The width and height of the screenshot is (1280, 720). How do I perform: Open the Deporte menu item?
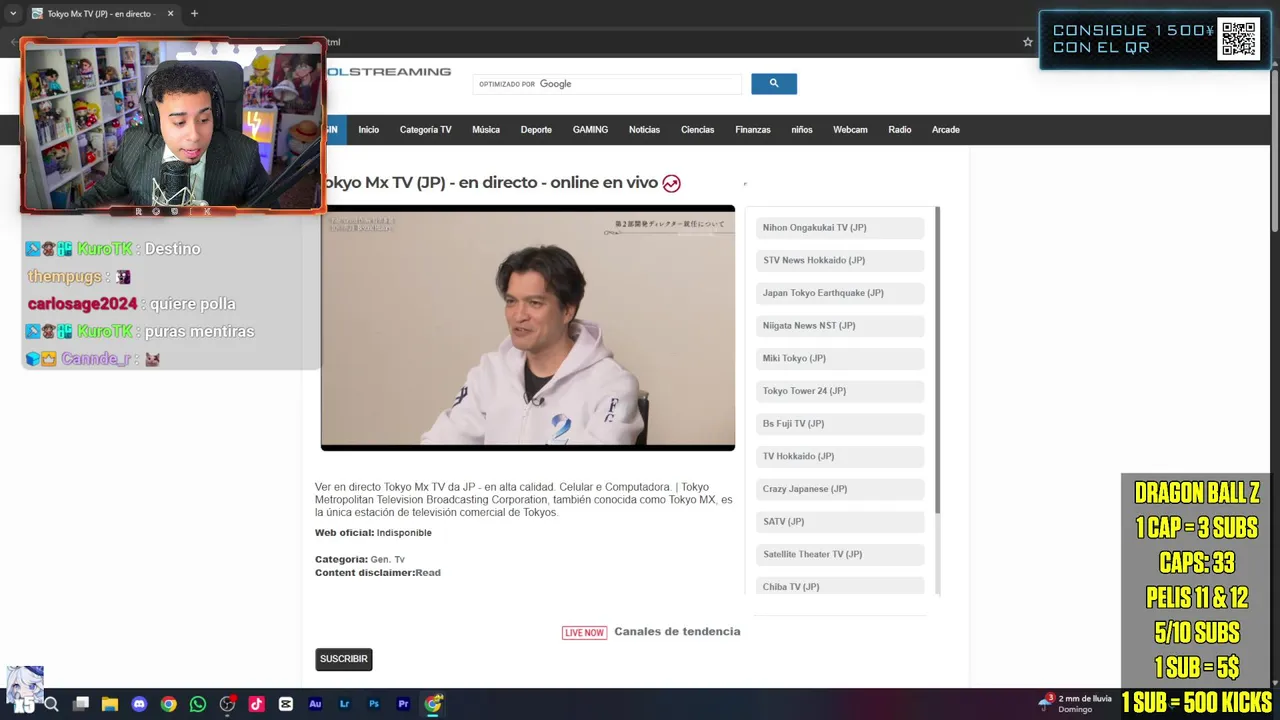(536, 130)
